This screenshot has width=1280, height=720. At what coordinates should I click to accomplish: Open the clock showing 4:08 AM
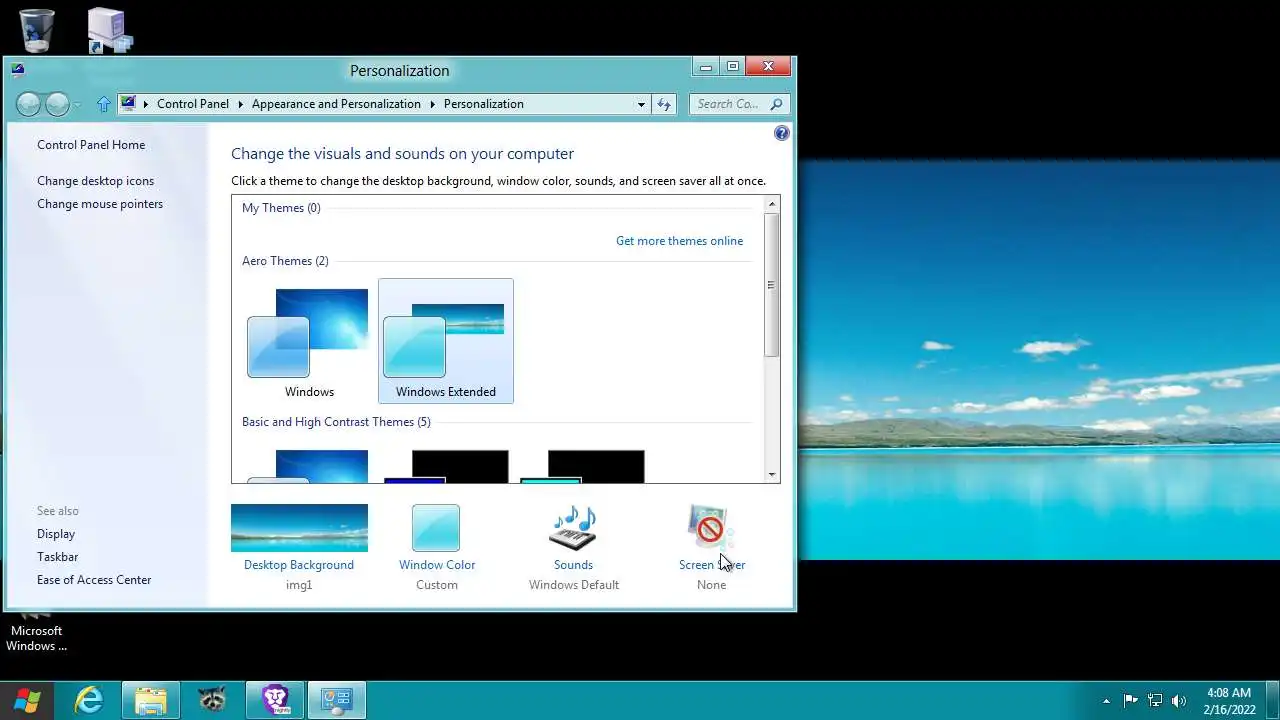coord(1229,701)
